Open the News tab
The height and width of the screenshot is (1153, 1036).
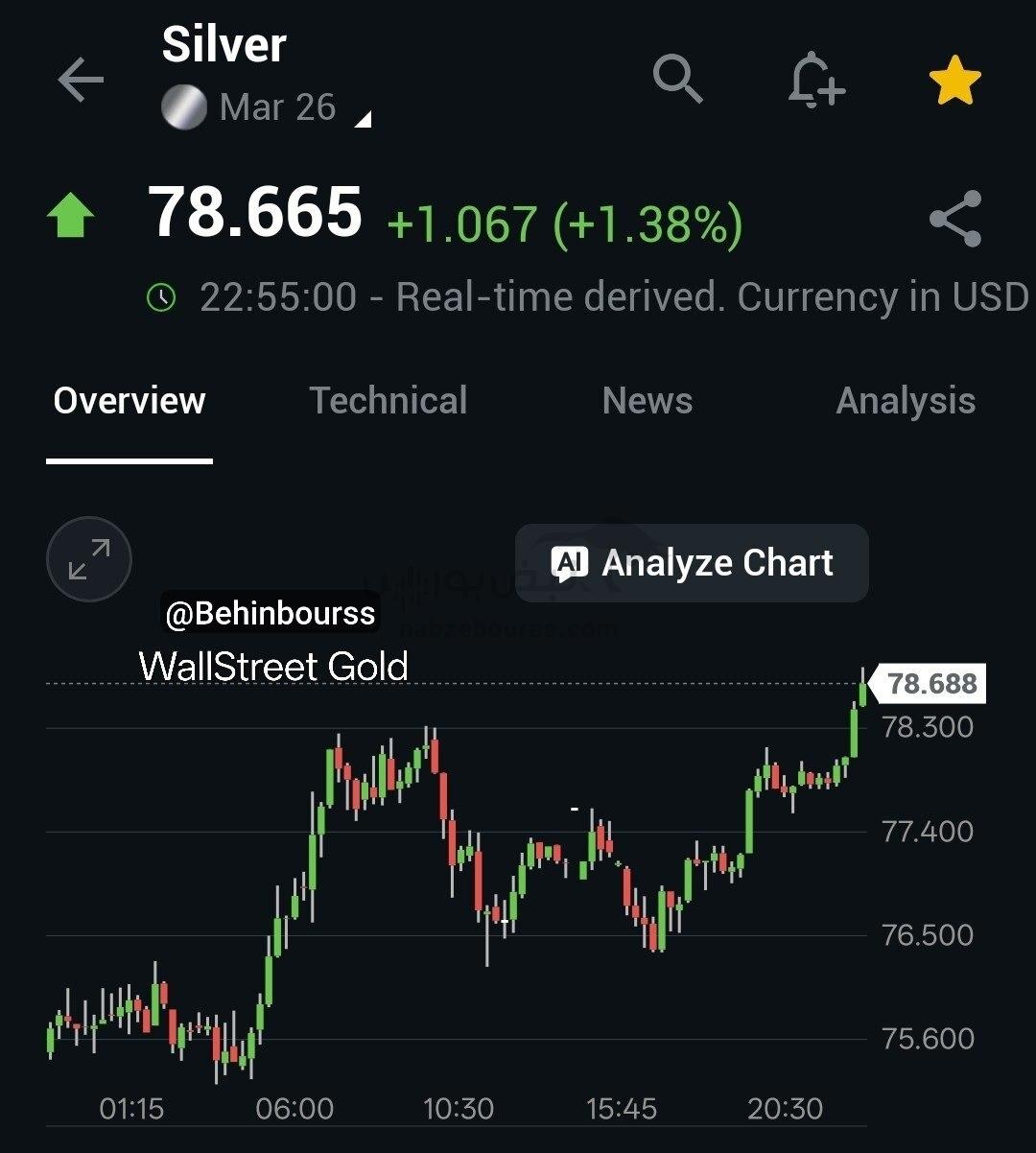pos(647,401)
